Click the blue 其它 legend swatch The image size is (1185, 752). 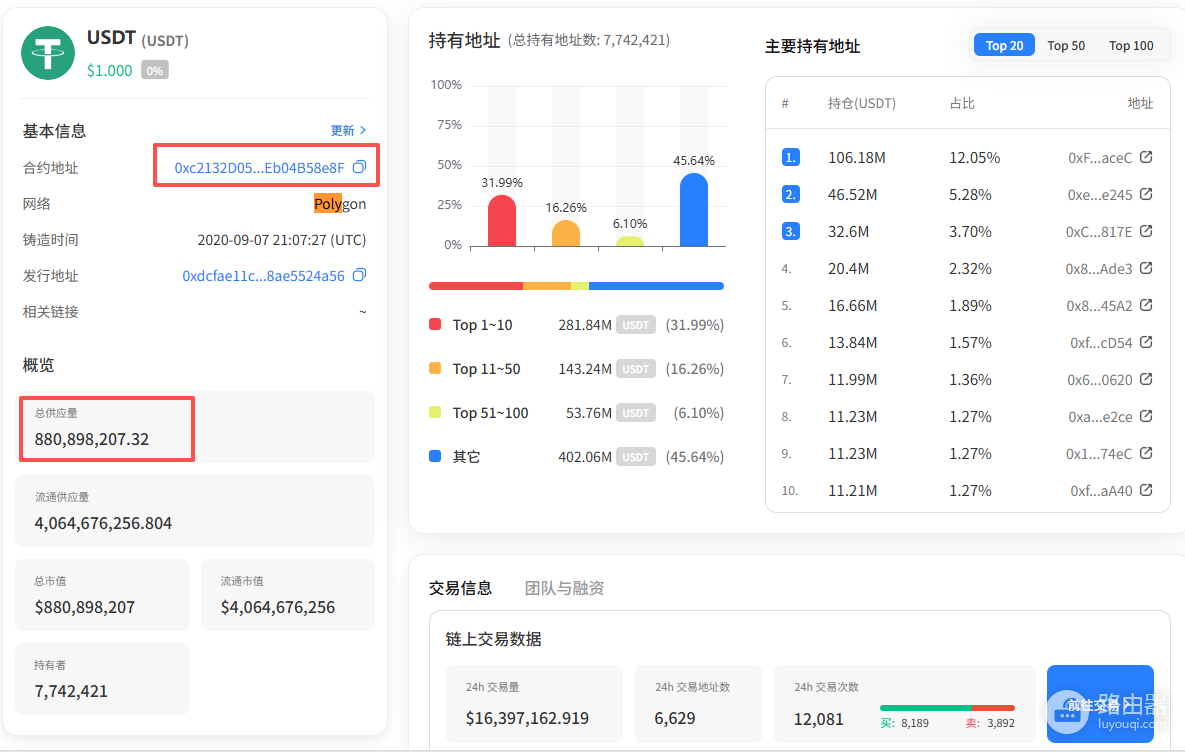pyautogui.click(x=435, y=456)
